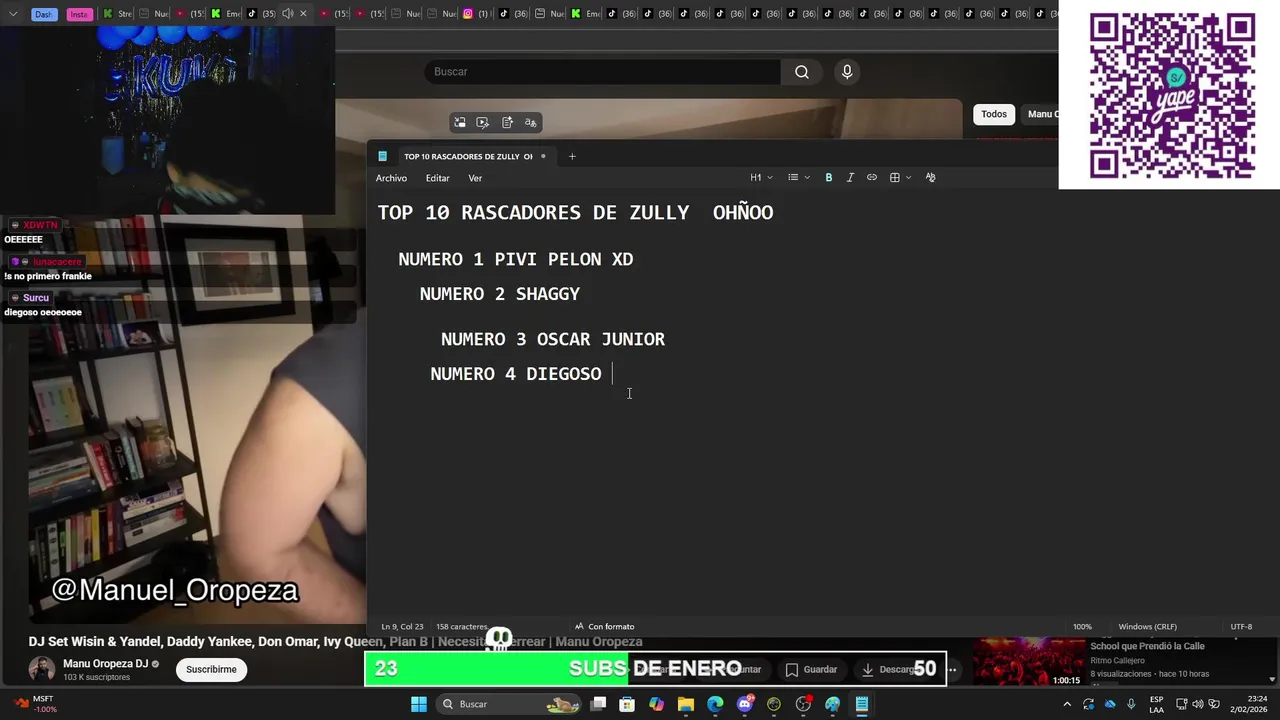Image resolution: width=1280 pixels, height=720 pixels.
Task: Open the Windows Start menu
Action: (419, 704)
